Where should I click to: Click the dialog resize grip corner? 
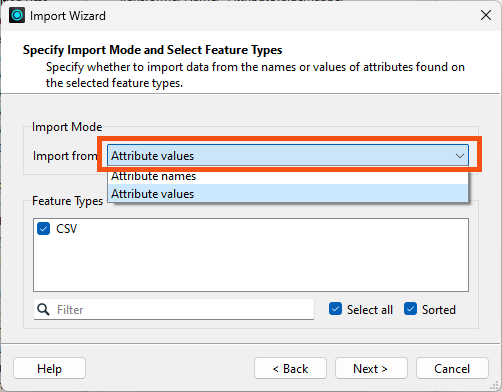[494, 385]
